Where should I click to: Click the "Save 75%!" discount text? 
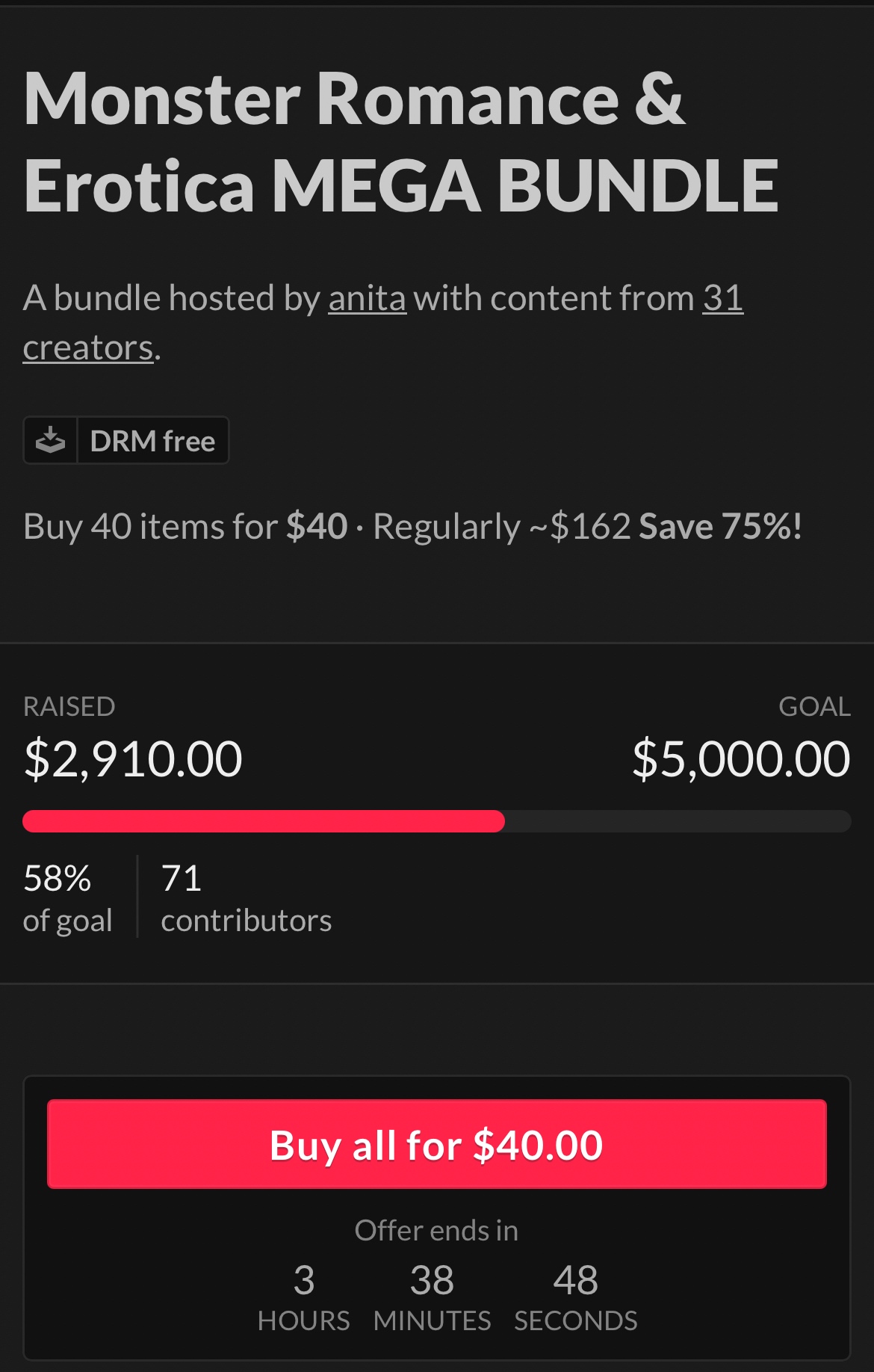pos(720,526)
